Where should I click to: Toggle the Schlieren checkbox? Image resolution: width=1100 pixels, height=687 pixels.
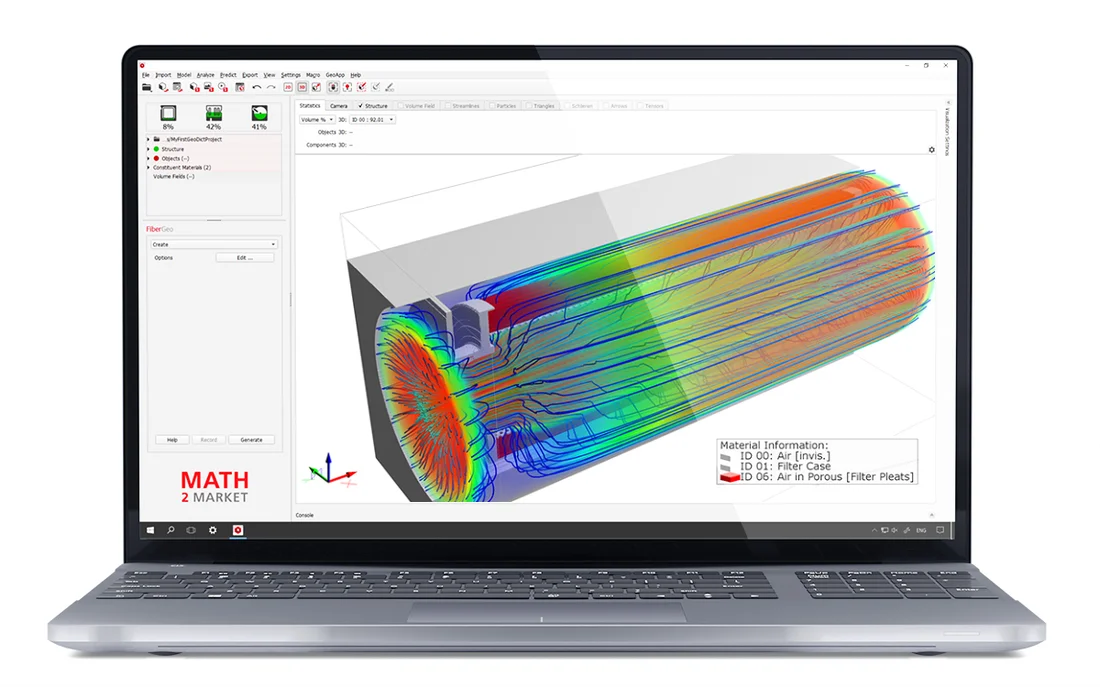pyautogui.click(x=568, y=105)
